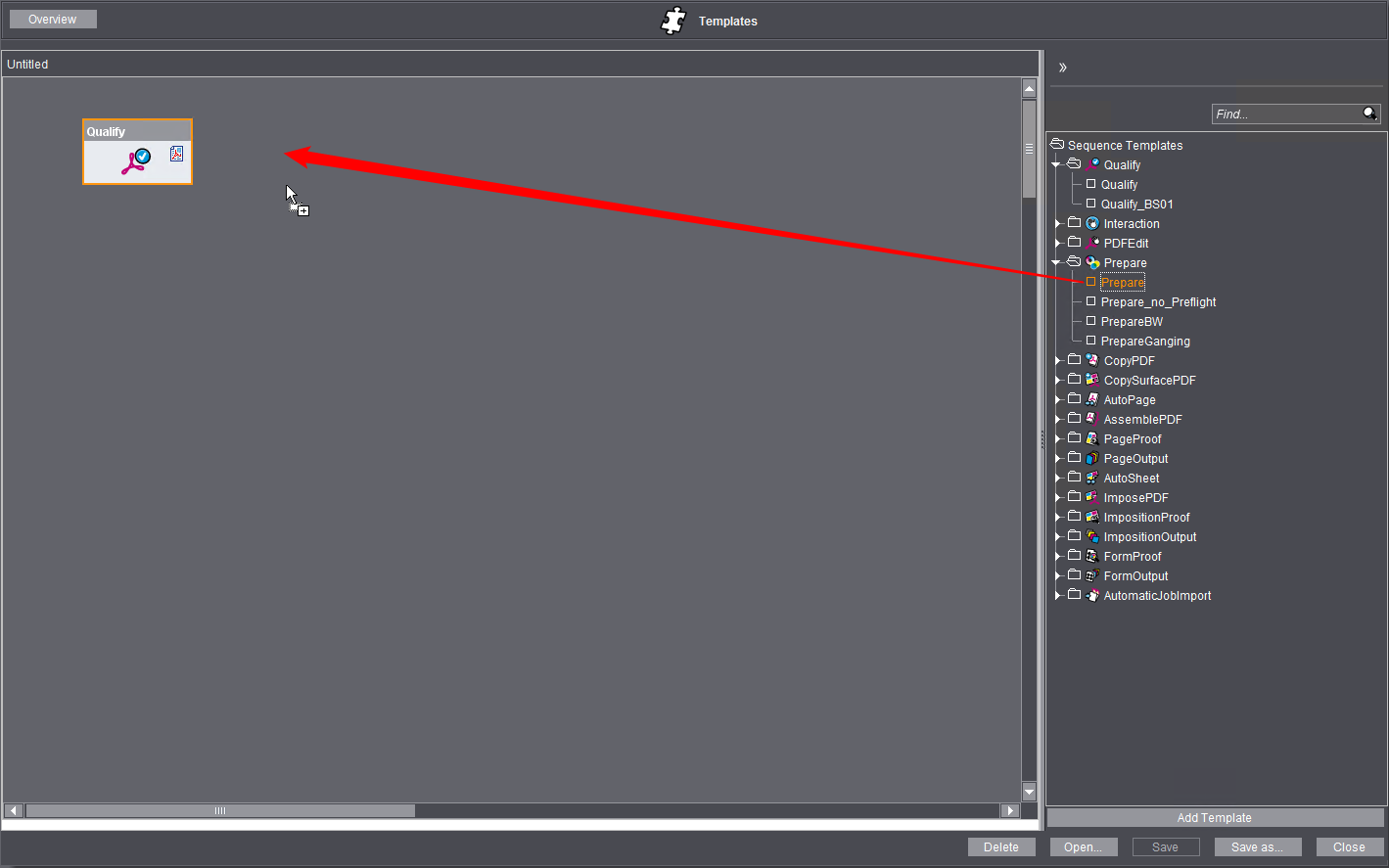Click into the Find search field
The width and height of the screenshot is (1389, 868).
[1284, 114]
